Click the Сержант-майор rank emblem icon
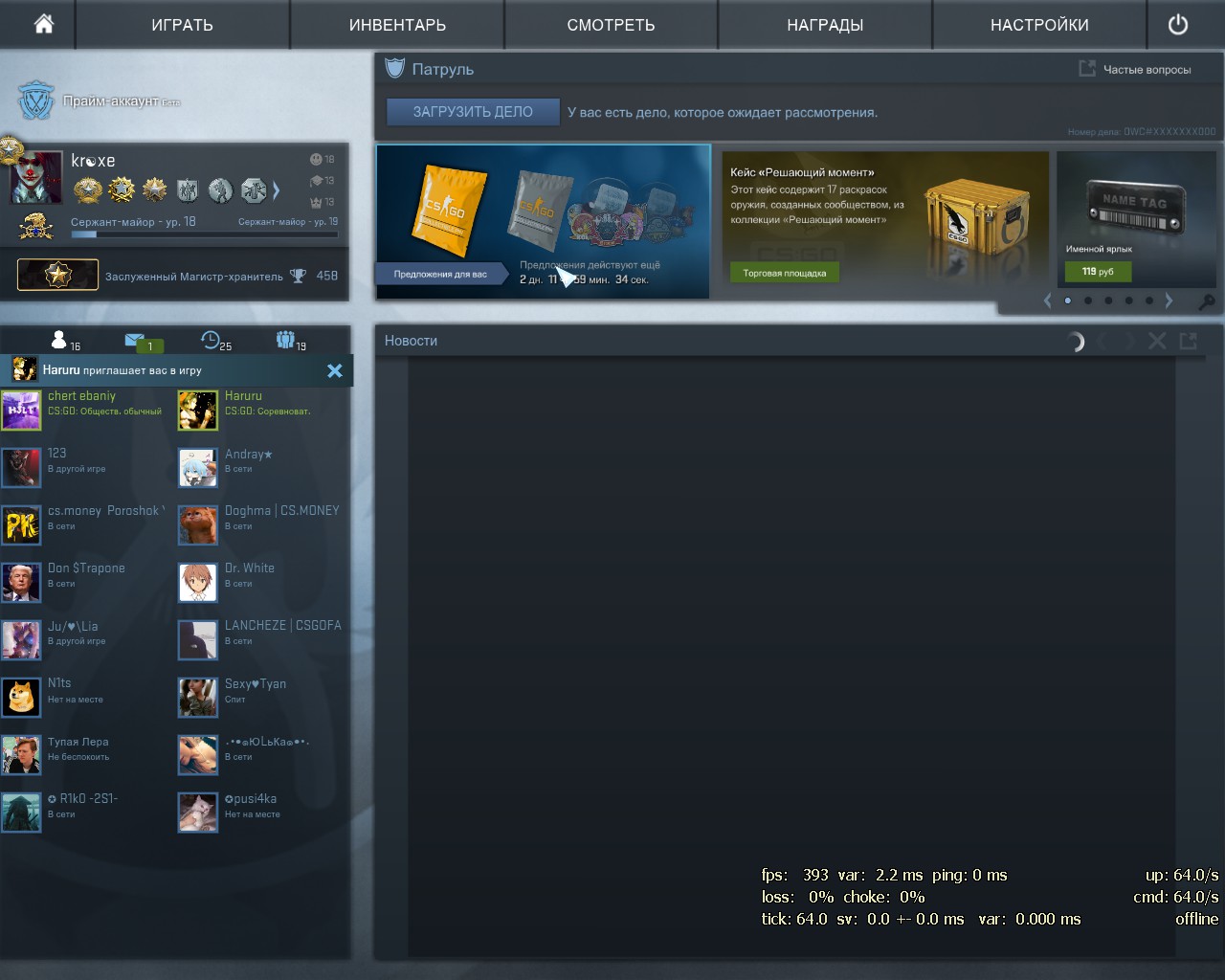This screenshot has width=1225, height=980. (x=36, y=226)
